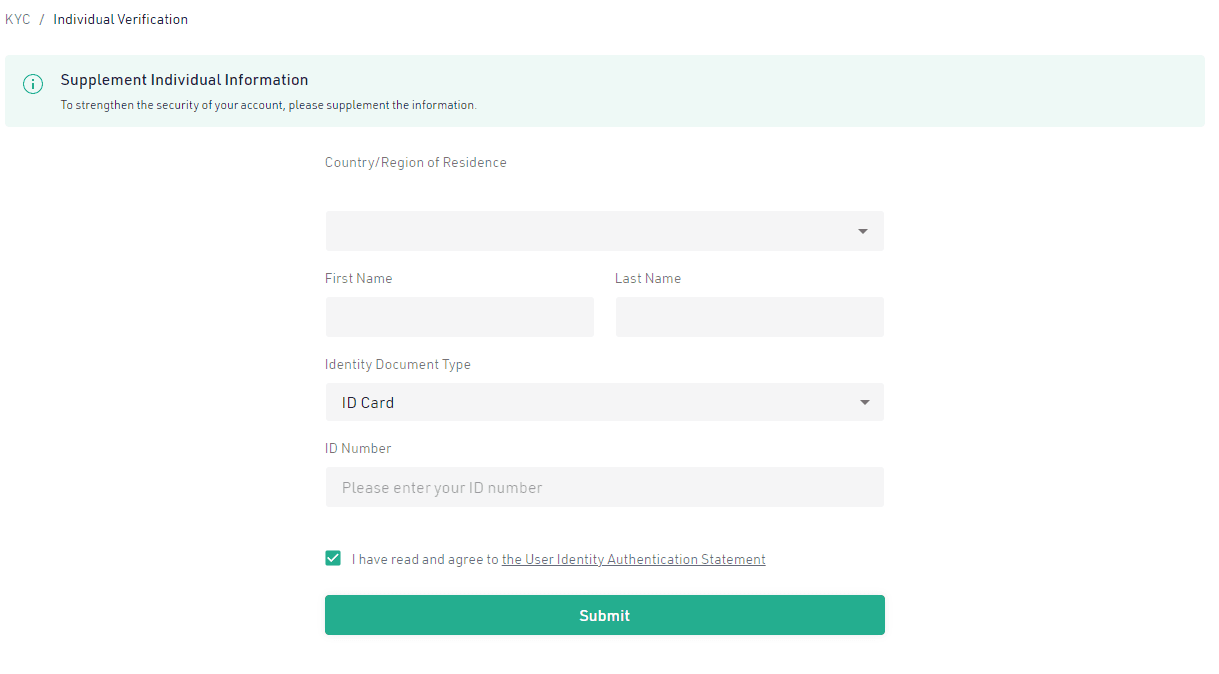The image size is (1219, 674).
Task: Uncheck the agreement checkbox
Action: tap(333, 558)
